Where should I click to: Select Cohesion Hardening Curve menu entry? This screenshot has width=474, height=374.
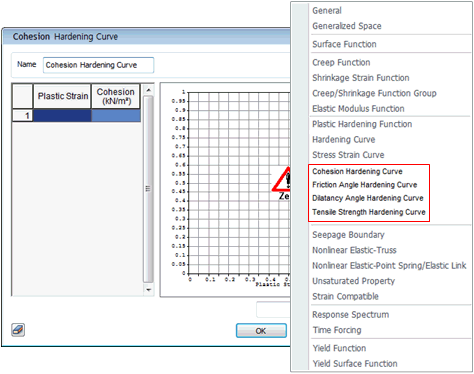(x=357, y=171)
